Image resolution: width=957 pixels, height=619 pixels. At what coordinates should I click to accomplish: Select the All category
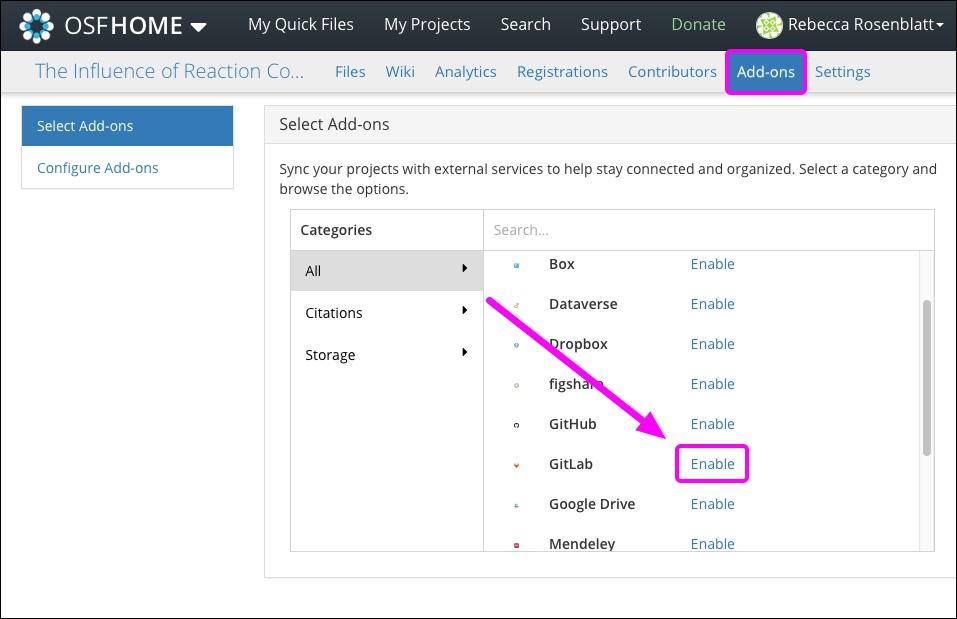(x=386, y=270)
